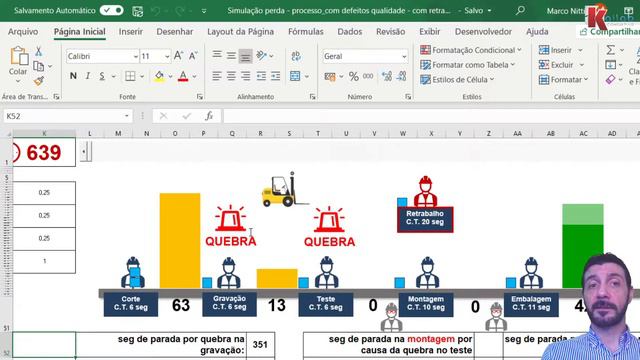Click the text Orientation icon
Image resolution: width=640 pixels, height=360 pixels.
point(261,56)
